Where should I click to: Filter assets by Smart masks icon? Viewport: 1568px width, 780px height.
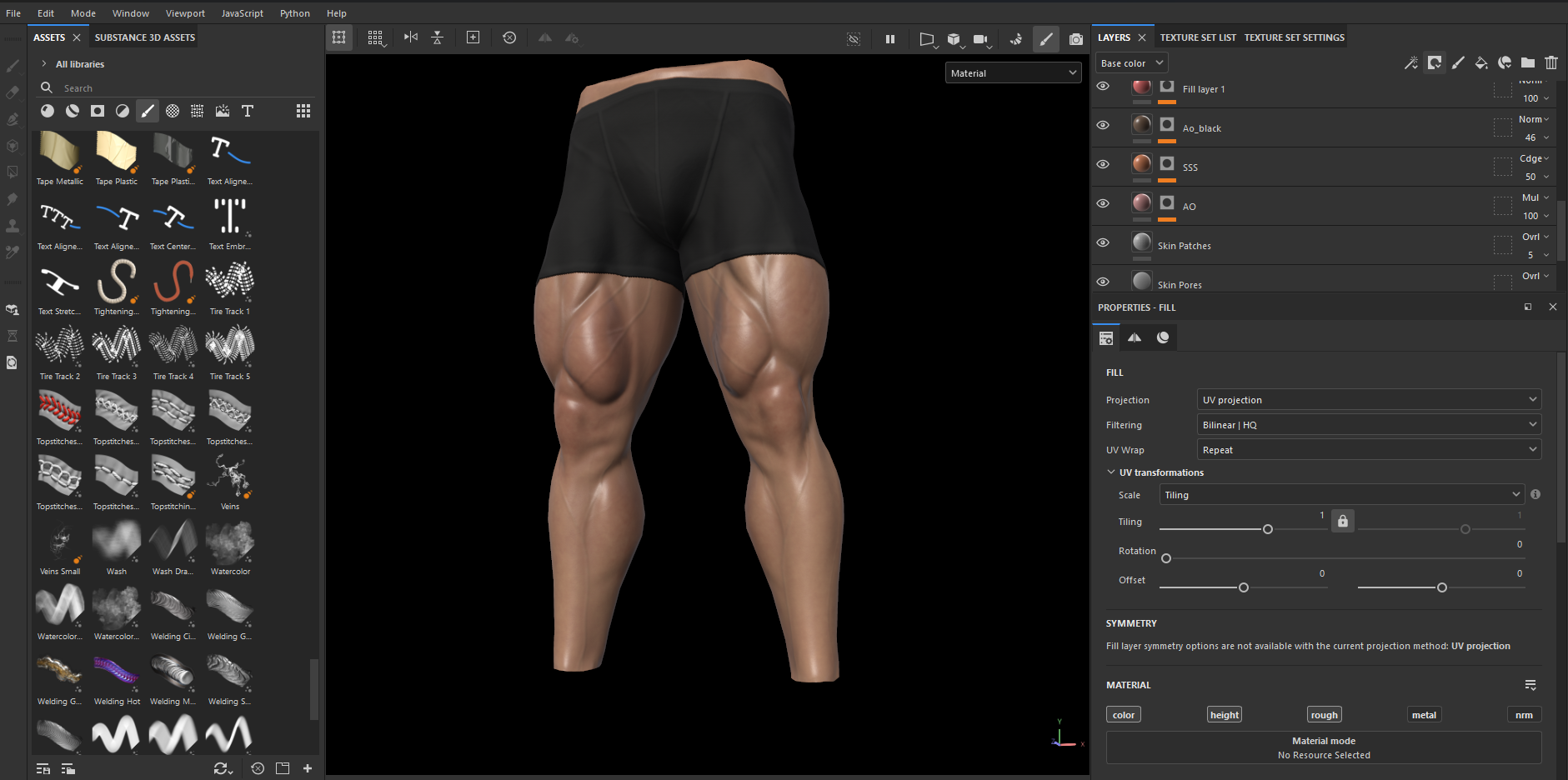pyautogui.click(x=98, y=111)
